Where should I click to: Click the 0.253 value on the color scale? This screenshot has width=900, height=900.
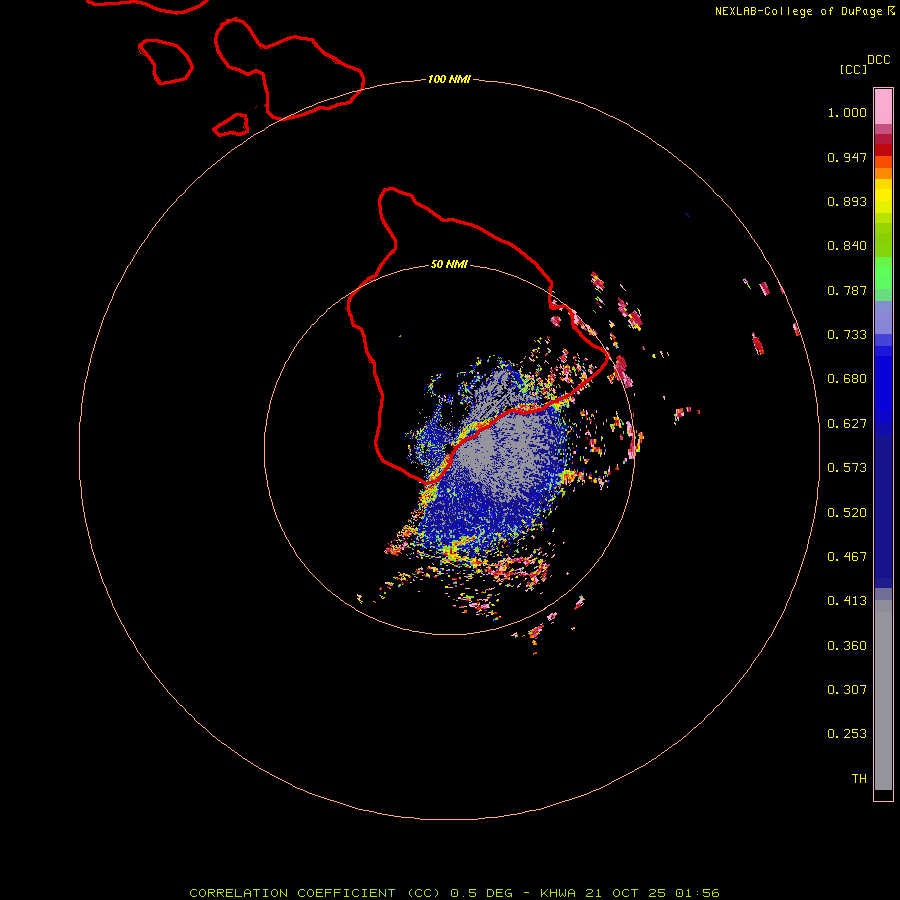(x=847, y=734)
